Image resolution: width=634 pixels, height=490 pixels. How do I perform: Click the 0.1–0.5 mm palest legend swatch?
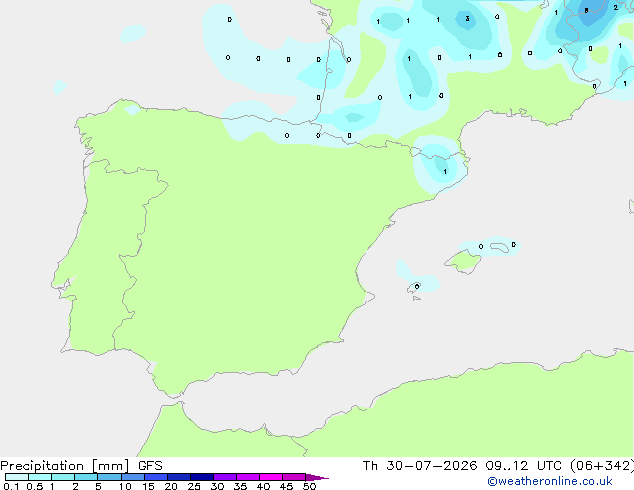pyautogui.click(x=17, y=477)
